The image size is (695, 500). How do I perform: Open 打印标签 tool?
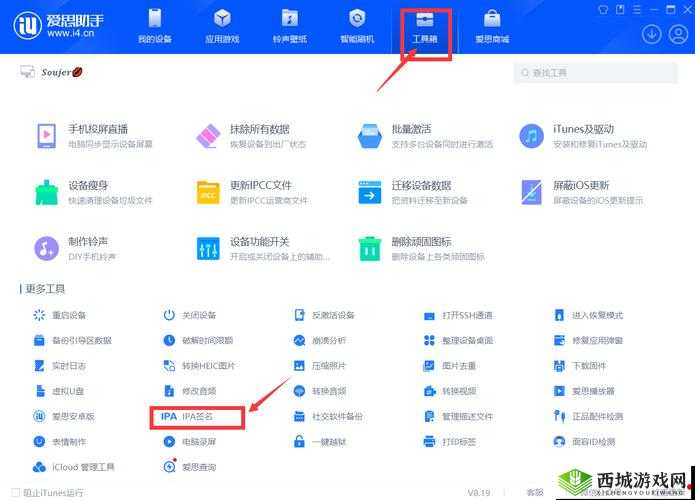click(x=450, y=441)
